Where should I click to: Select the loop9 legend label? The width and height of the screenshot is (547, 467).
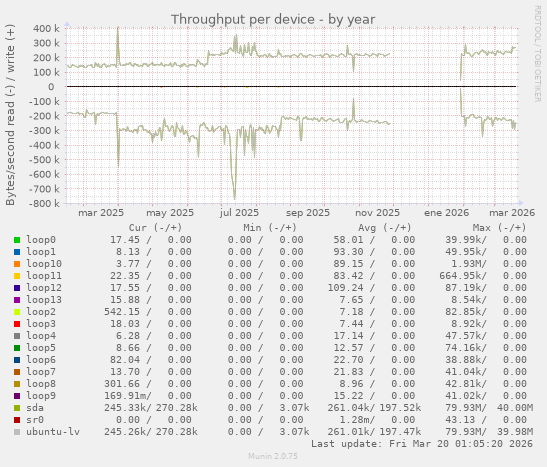pos(41,396)
